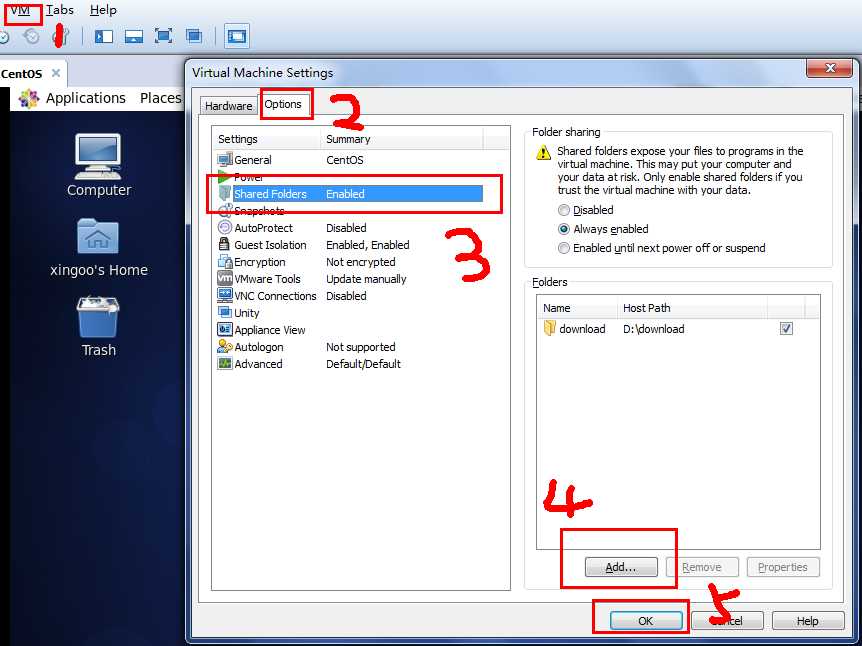
Task: Click the console view toolbar icon
Action: point(236,36)
